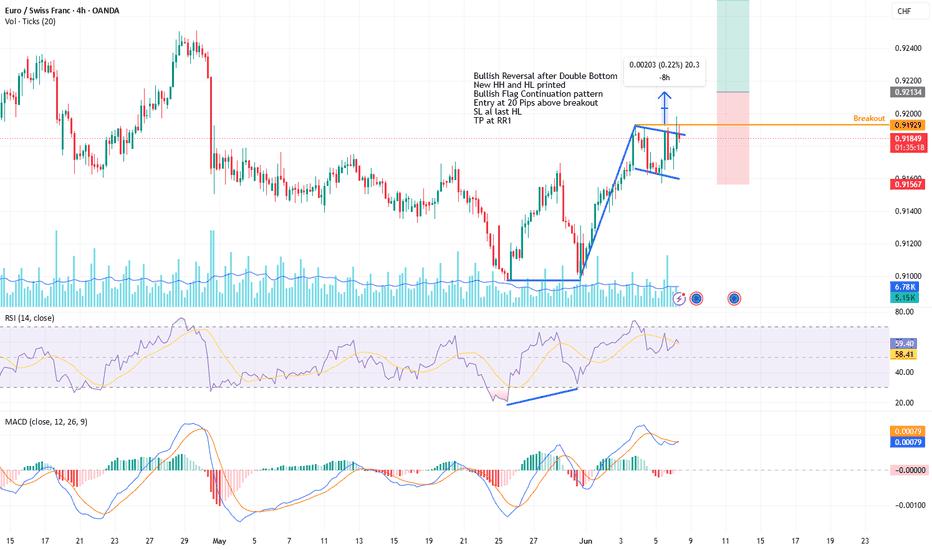Click the orange Breakout label
This screenshot has width=932, height=550.
pyautogui.click(x=869, y=118)
